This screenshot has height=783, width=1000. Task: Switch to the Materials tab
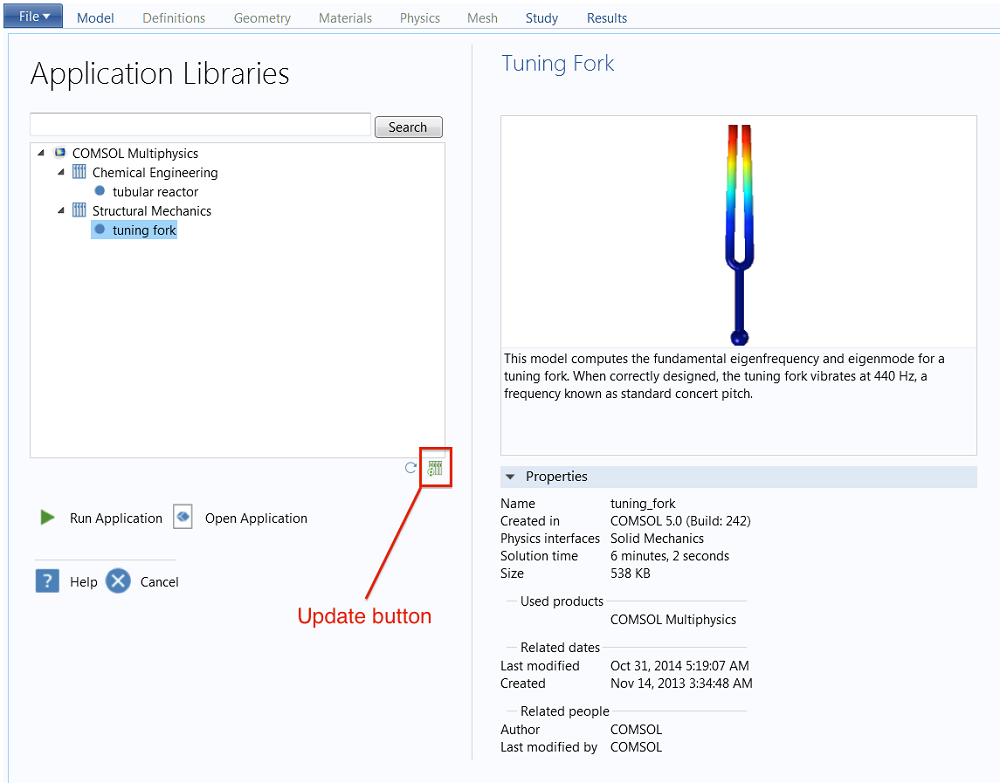point(345,18)
